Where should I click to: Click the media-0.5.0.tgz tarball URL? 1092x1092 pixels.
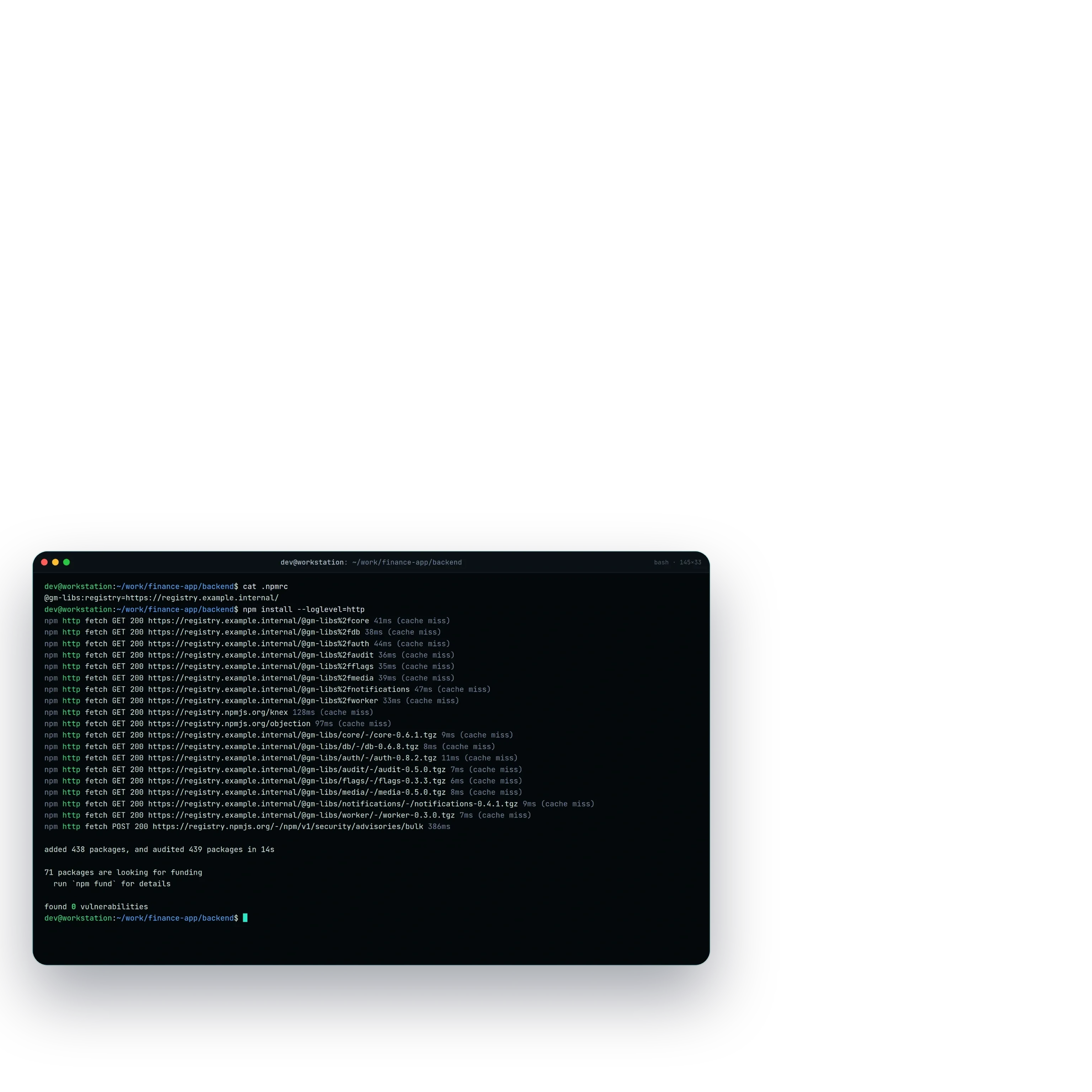pyautogui.click(x=297, y=792)
